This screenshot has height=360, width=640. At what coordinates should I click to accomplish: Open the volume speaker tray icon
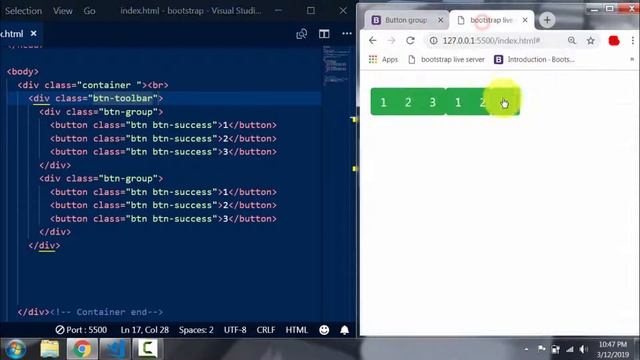(584, 349)
